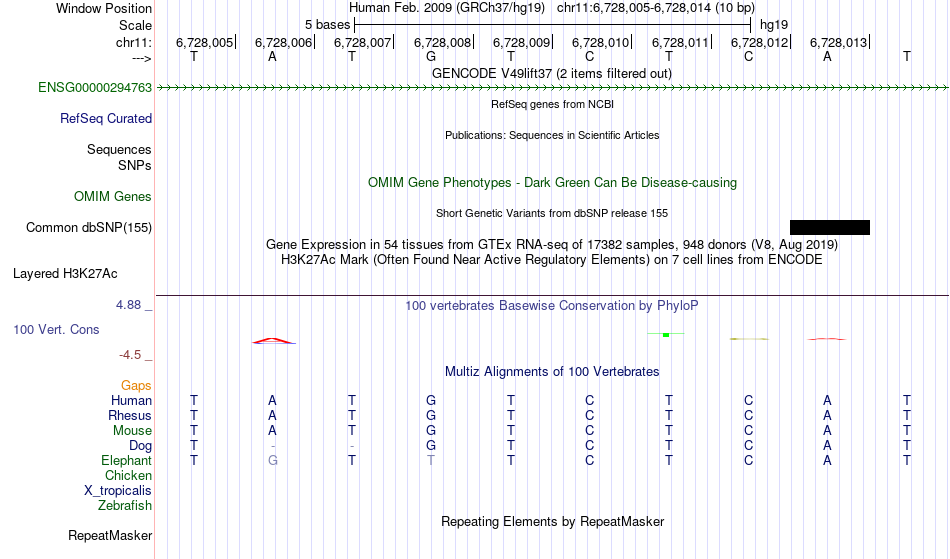Viewport: 950px width, 559px height.
Task: Click Repeating Elements by RepeatMasker title
Action: [553, 522]
